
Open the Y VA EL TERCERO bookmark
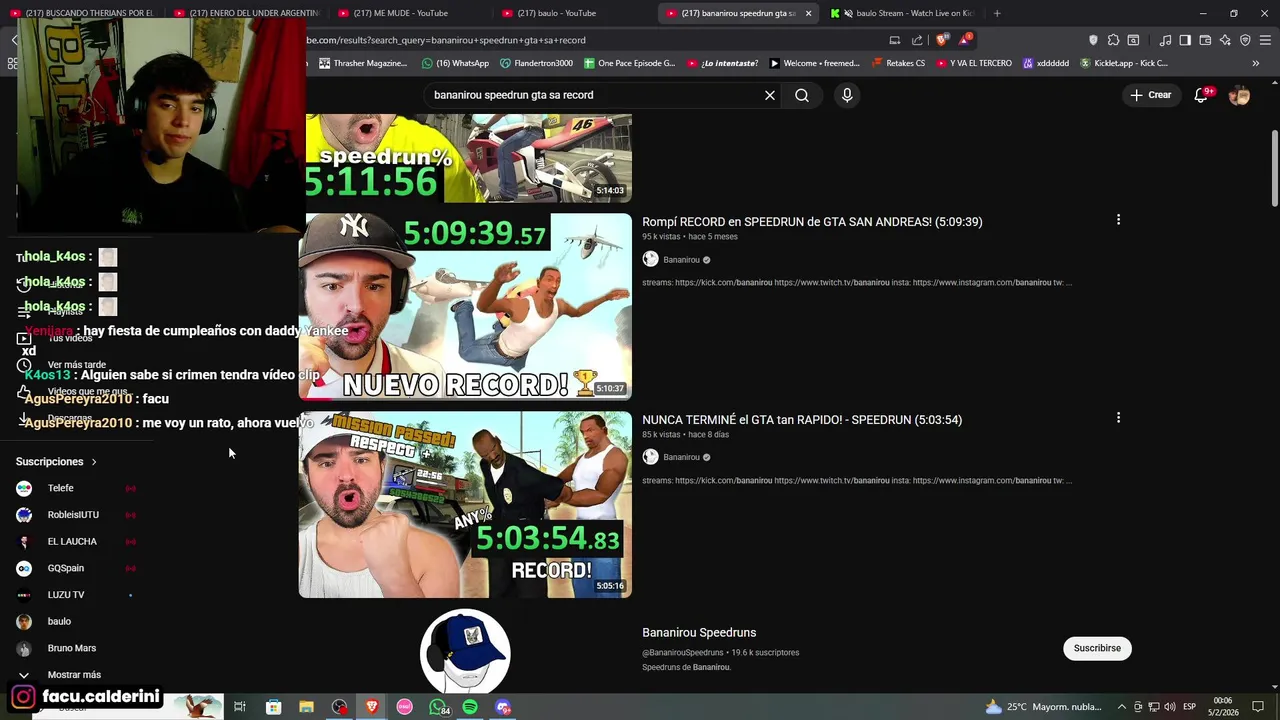(x=973, y=63)
